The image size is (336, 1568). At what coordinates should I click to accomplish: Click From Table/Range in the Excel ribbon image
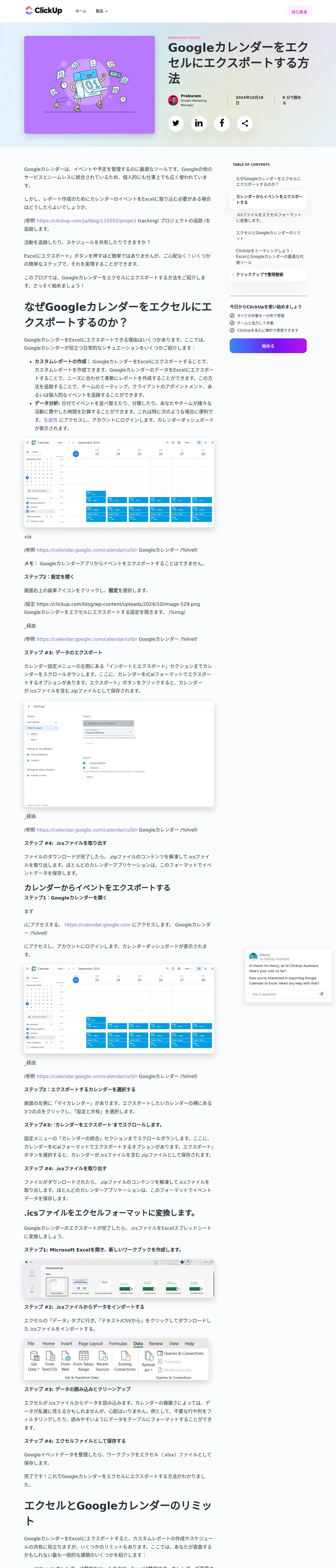point(83,1361)
